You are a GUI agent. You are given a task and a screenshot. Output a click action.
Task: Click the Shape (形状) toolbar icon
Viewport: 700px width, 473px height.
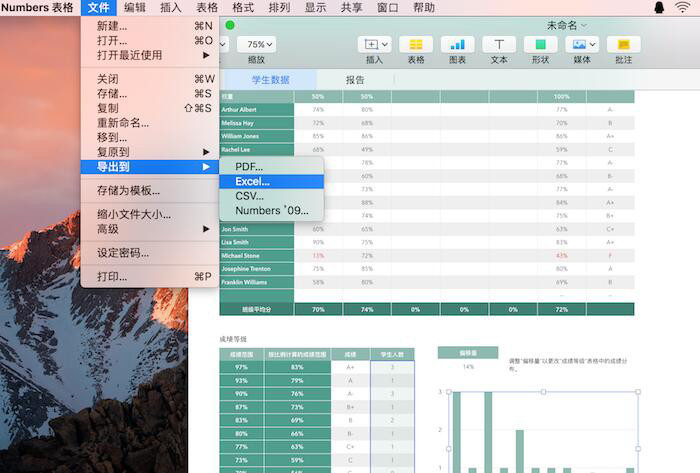pos(540,44)
